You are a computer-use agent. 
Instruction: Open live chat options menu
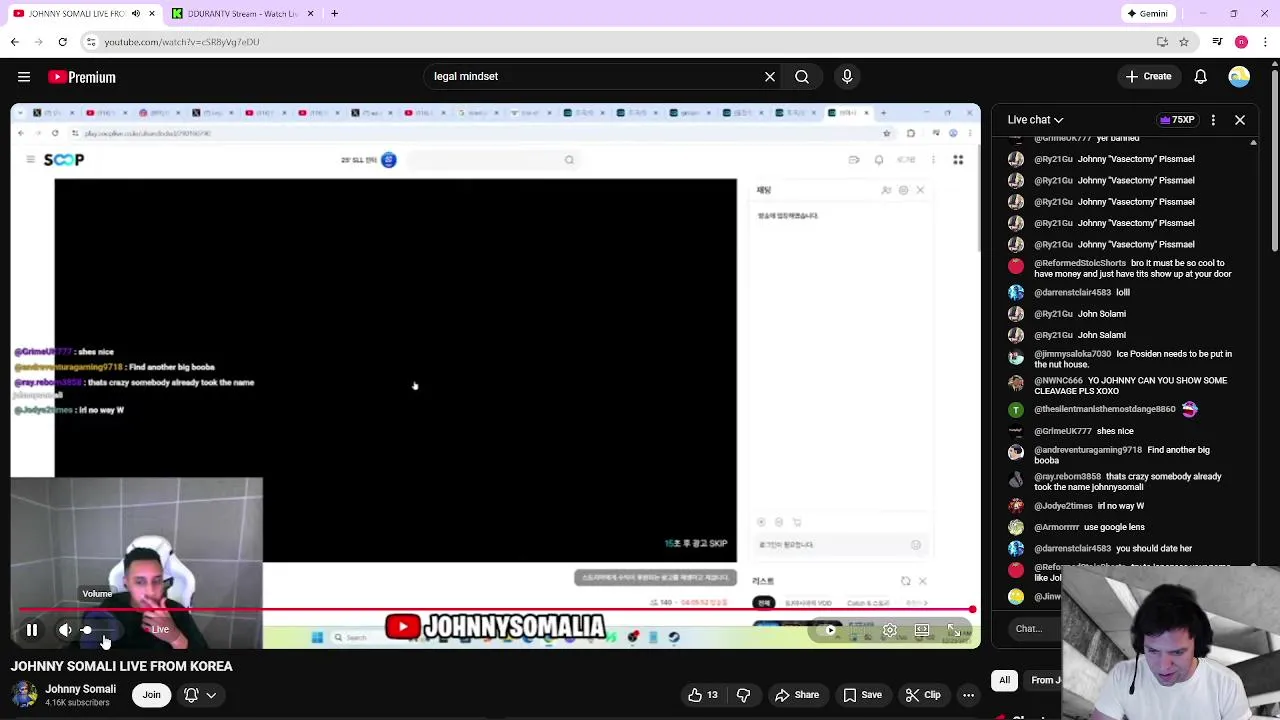coord(1213,120)
